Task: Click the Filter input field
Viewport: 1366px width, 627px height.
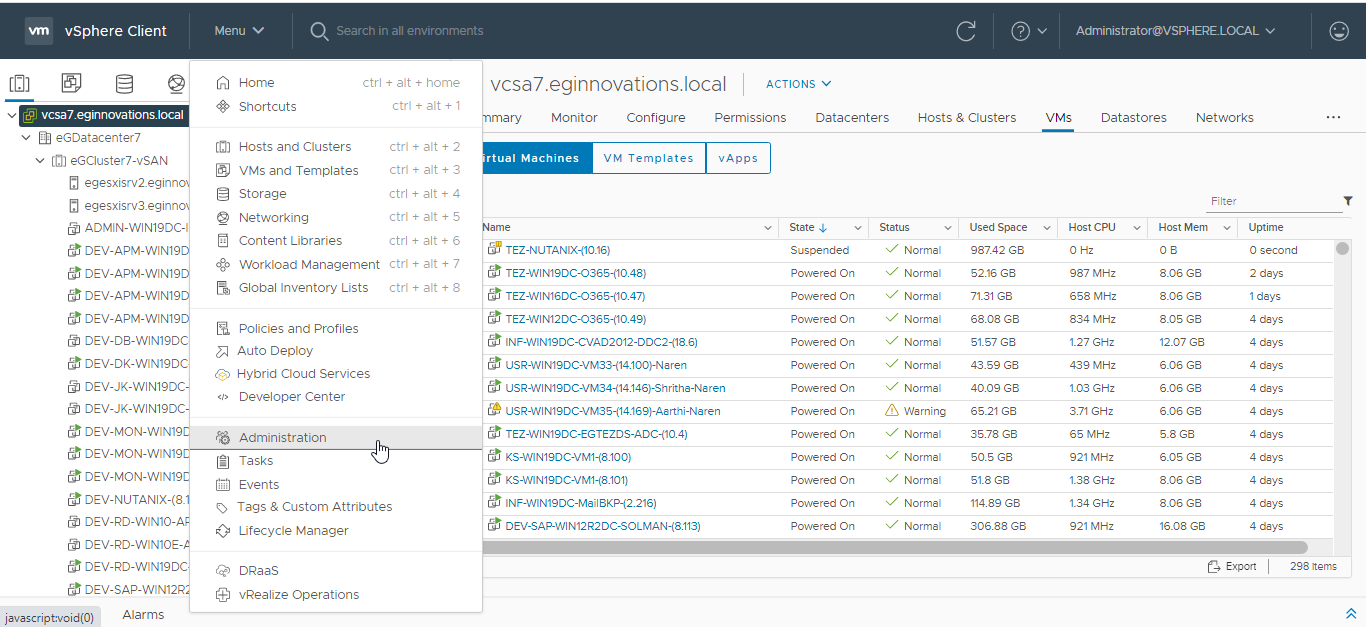Action: (1273, 201)
